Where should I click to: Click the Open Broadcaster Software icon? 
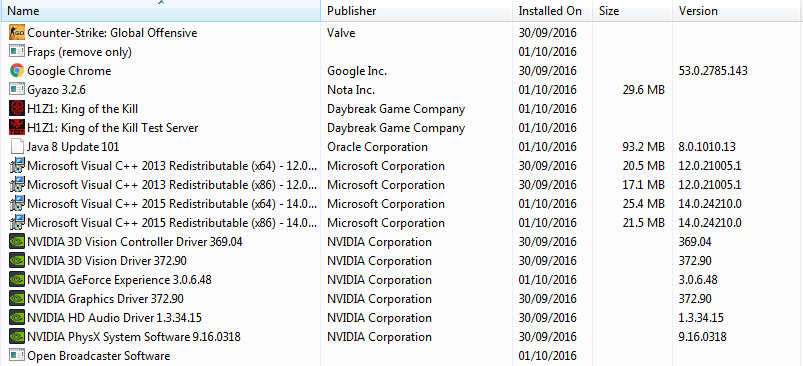[x=17, y=355]
